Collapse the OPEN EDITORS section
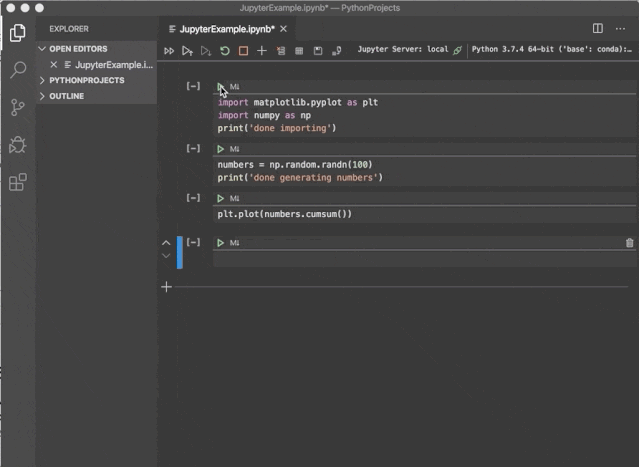 (x=78, y=48)
